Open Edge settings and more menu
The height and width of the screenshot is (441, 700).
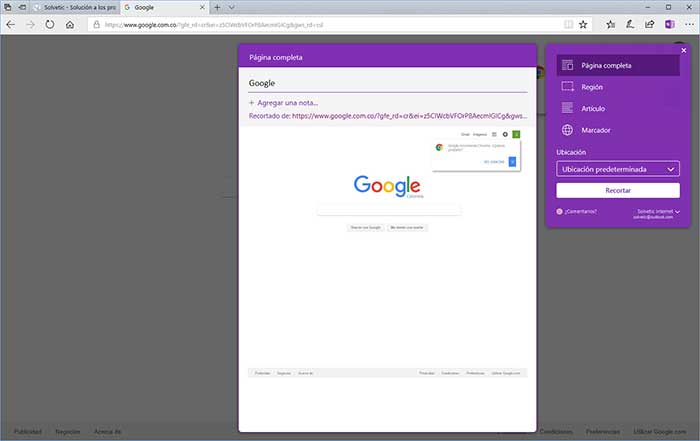[690, 25]
